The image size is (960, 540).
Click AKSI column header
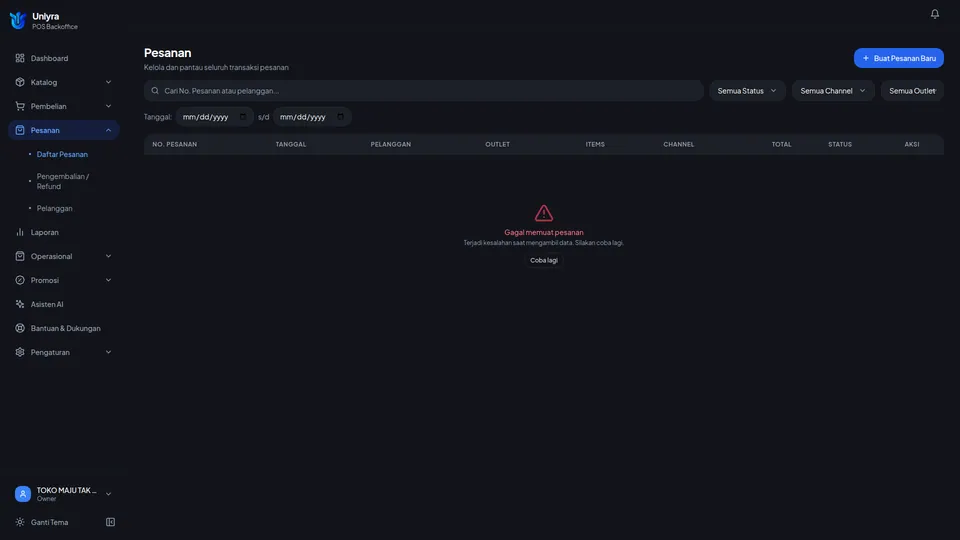click(912, 144)
